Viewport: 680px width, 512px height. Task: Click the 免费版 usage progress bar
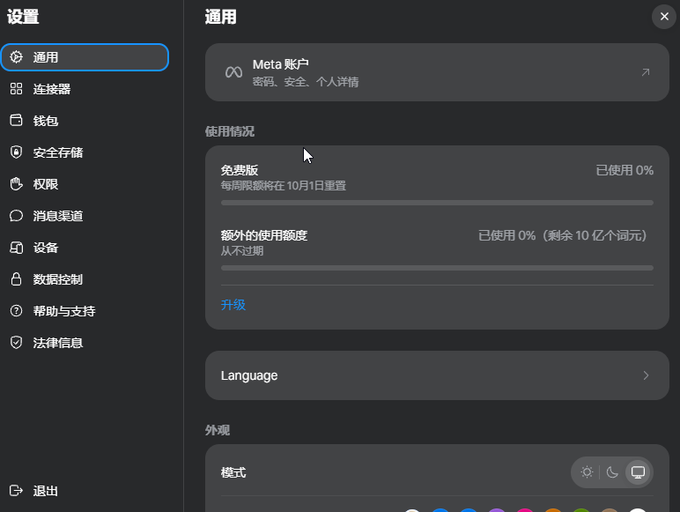(437, 202)
